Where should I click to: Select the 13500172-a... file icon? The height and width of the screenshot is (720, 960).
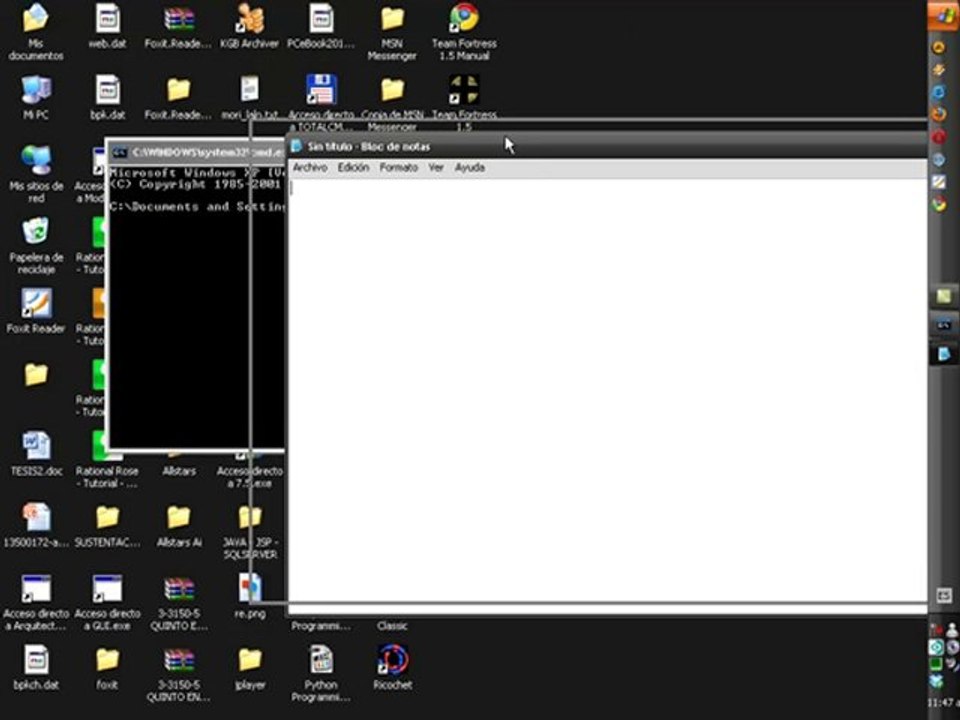point(36,525)
